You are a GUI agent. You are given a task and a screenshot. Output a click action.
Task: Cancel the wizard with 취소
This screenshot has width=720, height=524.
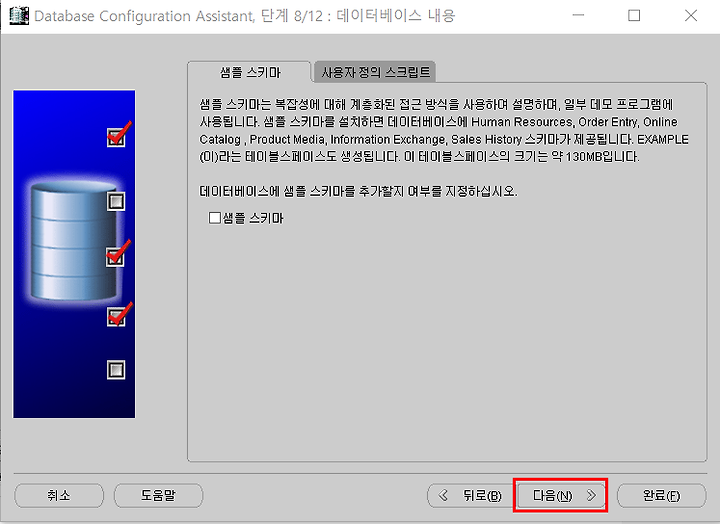coord(59,496)
